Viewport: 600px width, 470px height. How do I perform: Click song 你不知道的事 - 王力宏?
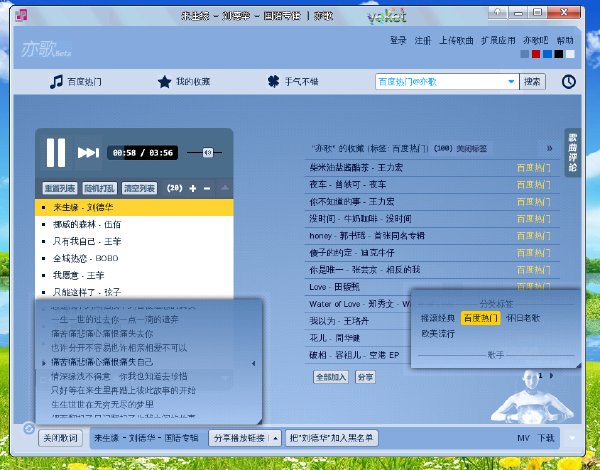click(x=352, y=202)
